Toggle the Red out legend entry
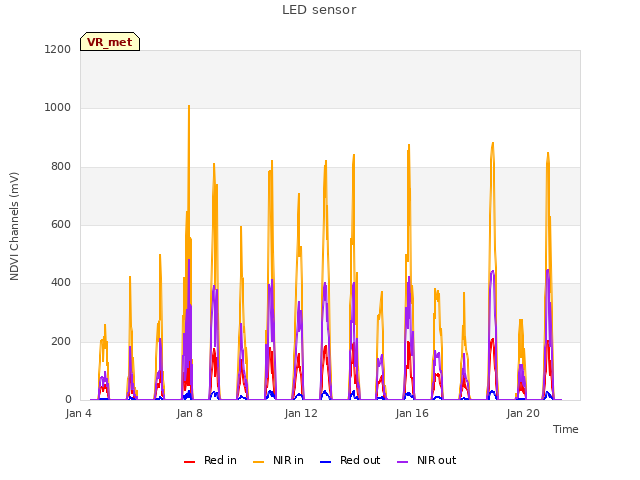 click(350, 460)
